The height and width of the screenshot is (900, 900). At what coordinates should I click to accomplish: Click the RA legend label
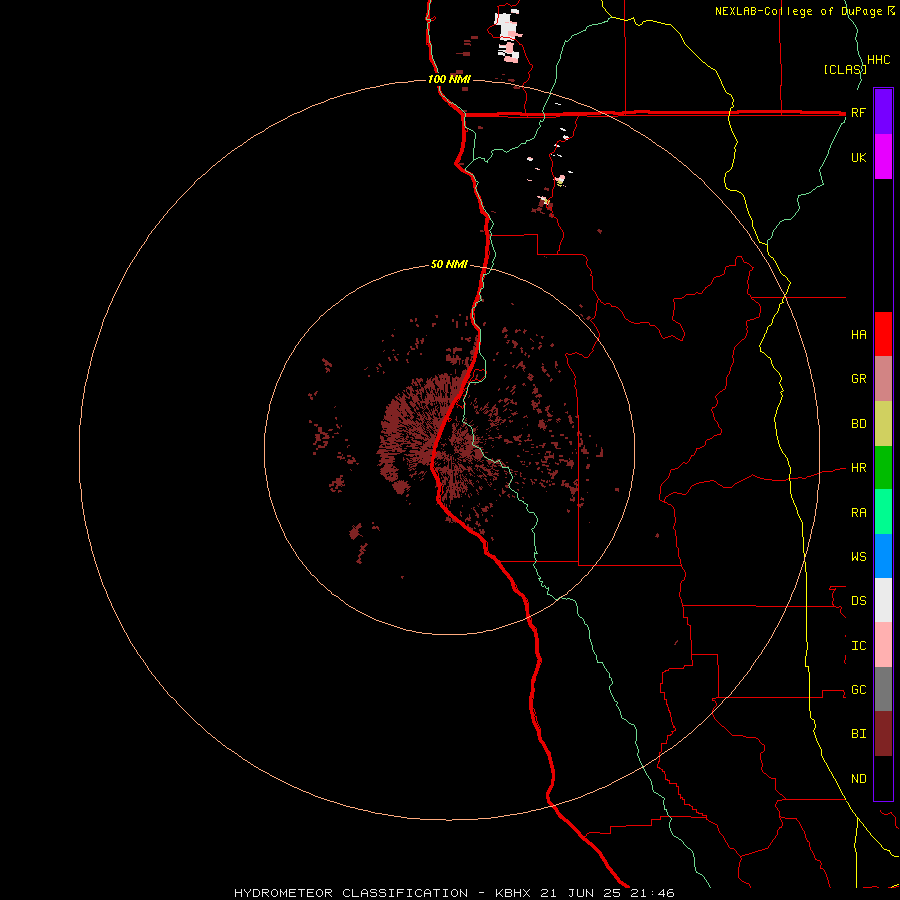(858, 513)
